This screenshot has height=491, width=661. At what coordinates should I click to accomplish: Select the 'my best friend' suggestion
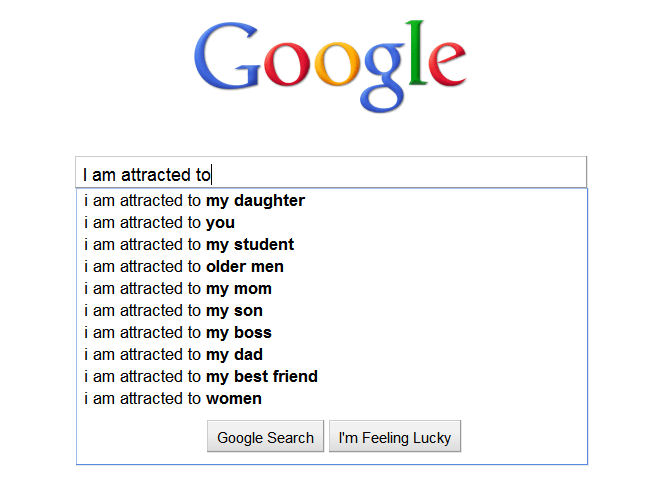pos(201,377)
